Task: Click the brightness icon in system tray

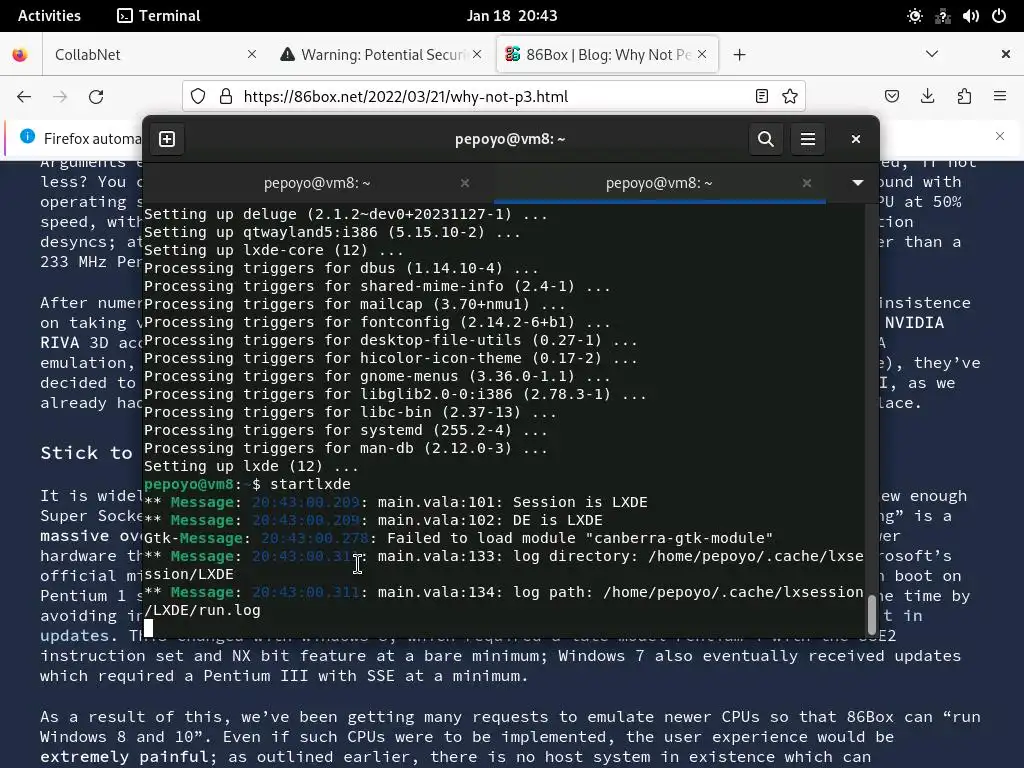Action: tap(914, 16)
